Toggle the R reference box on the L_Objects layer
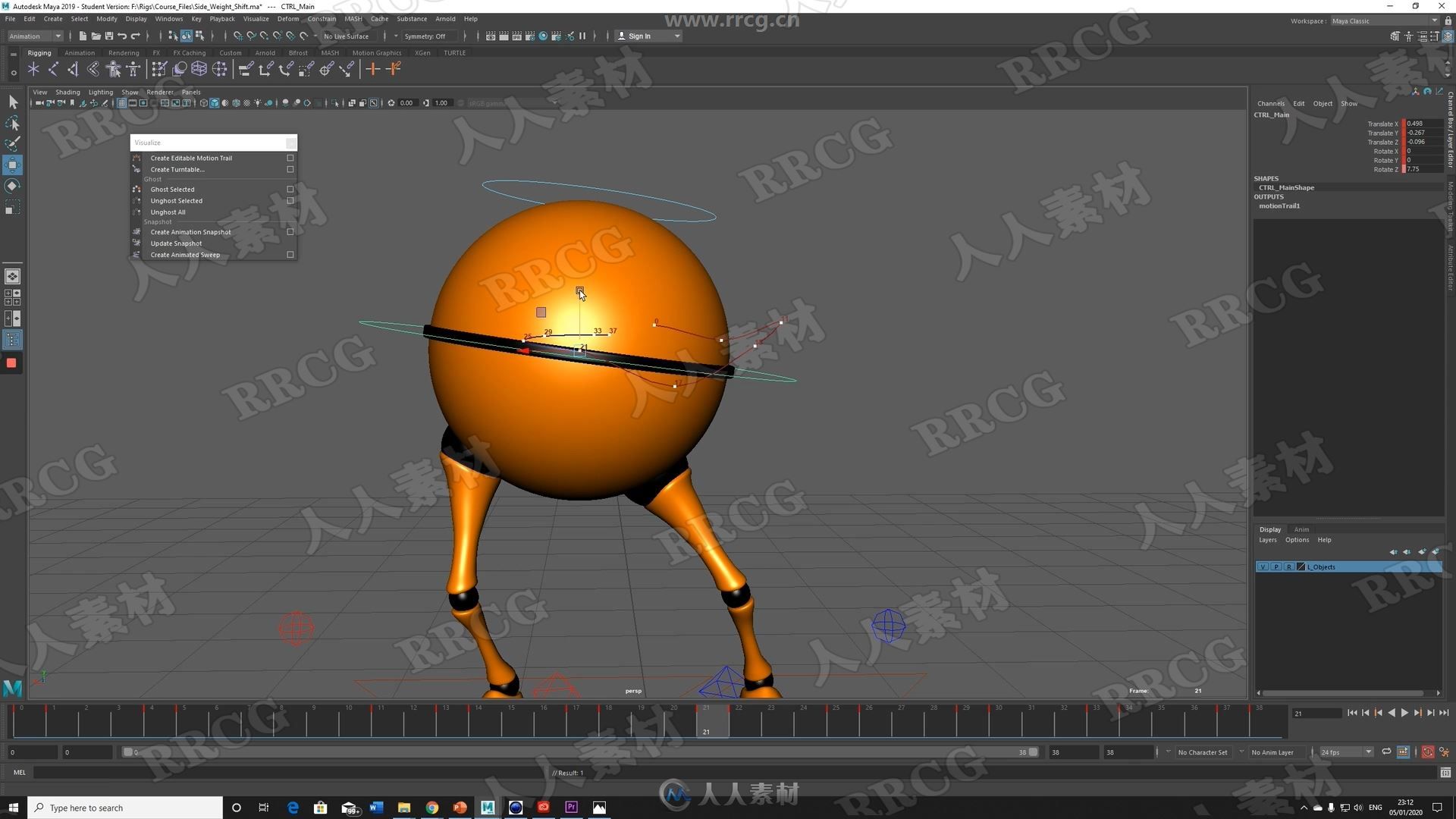The image size is (1456, 819). click(1288, 567)
